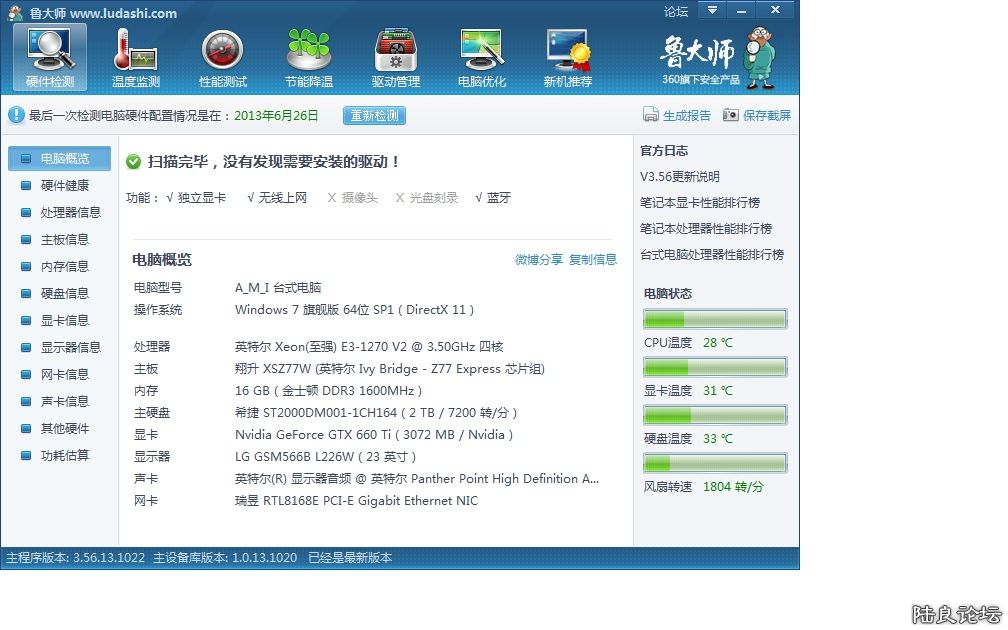Image resolution: width=1008 pixels, height=630 pixels.
Task: Click the 保存截屏 camera screenshot icon
Action: click(731, 115)
